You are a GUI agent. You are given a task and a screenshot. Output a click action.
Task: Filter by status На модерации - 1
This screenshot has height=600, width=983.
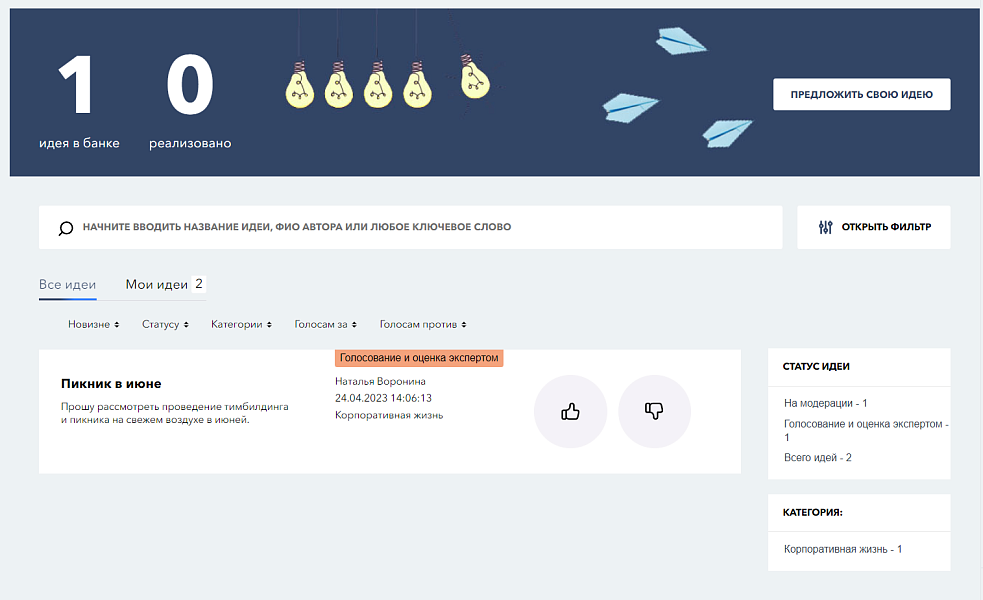825,403
